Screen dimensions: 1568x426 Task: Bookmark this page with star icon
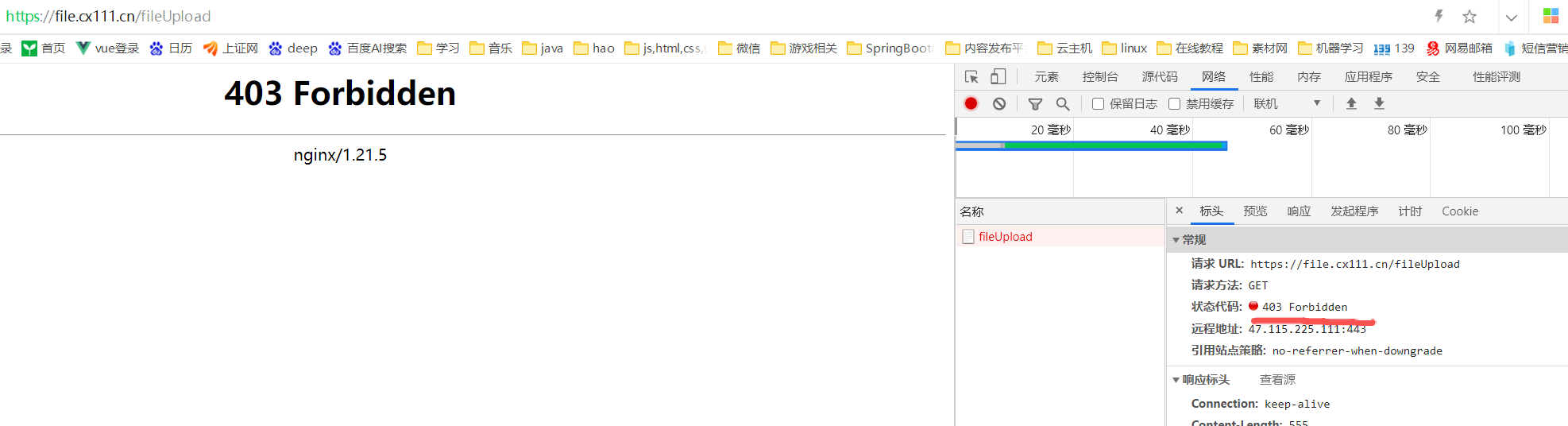click(1470, 17)
